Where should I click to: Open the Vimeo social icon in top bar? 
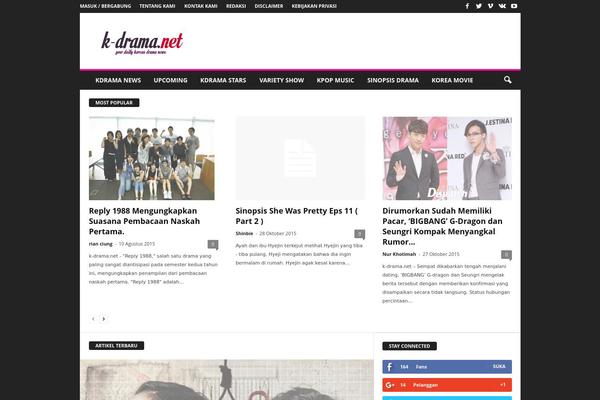pos(490,6)
